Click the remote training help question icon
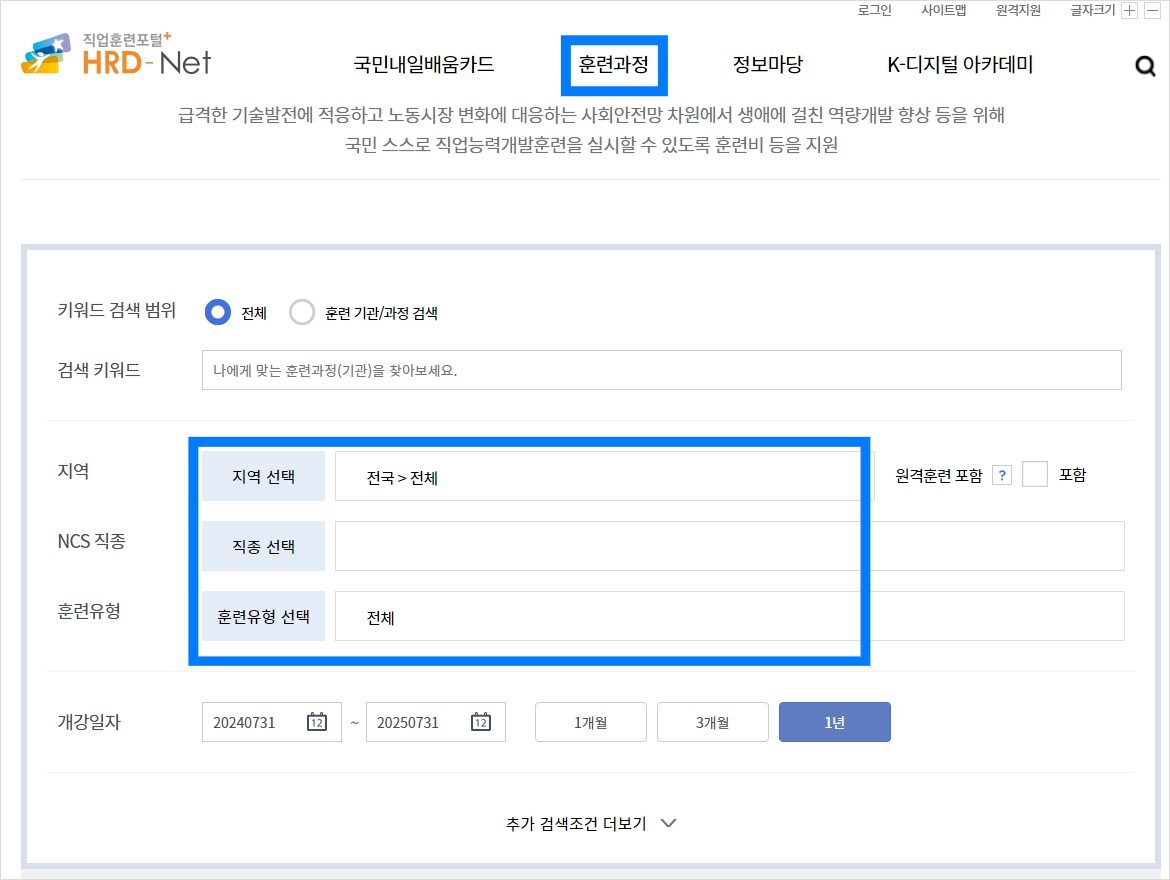The height and width of the screenshot is (880, 1170). (x=1001, y=476)
